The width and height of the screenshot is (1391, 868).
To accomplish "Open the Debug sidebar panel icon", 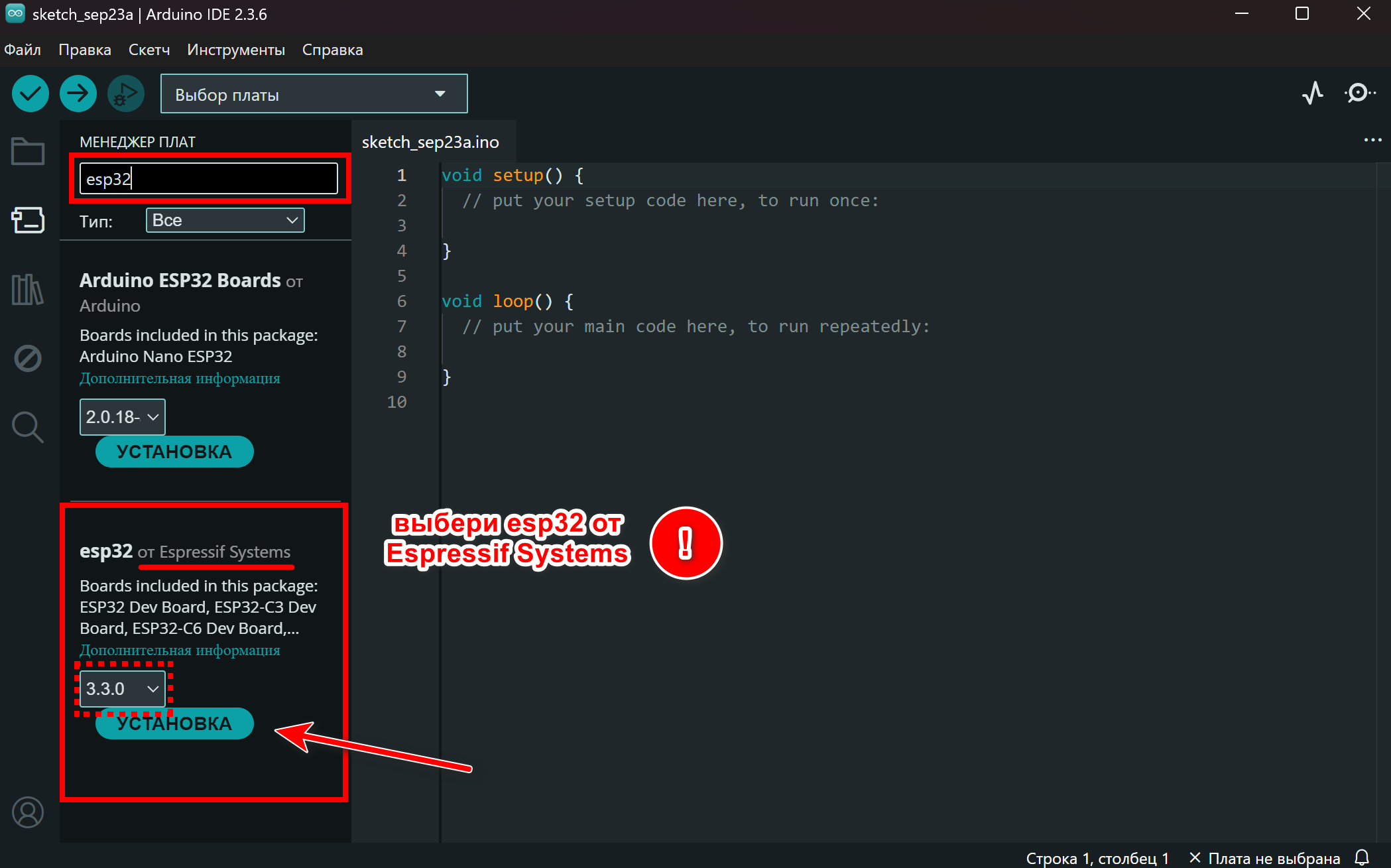I will pos(28,359).
